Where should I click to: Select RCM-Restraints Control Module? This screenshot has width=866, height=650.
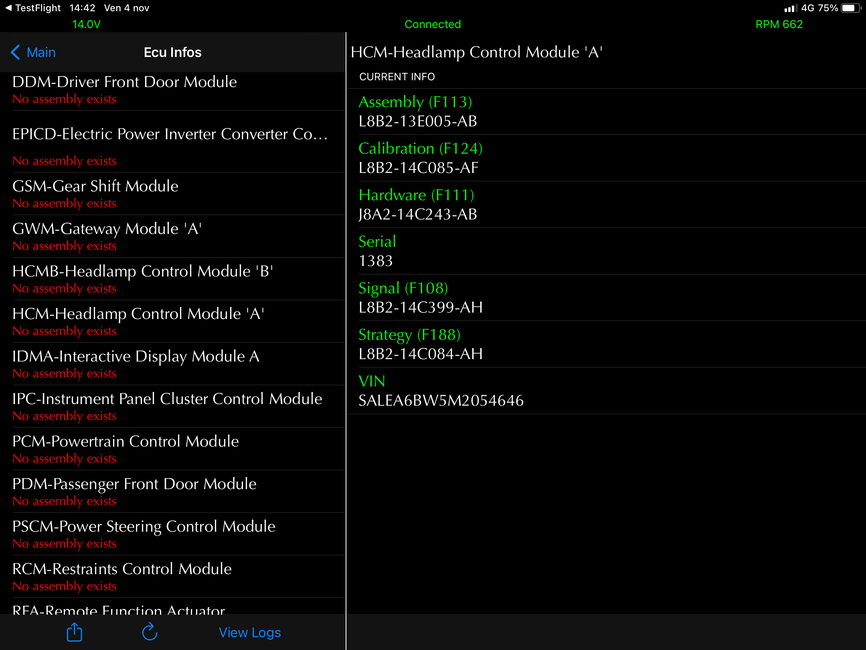(172, 577)
